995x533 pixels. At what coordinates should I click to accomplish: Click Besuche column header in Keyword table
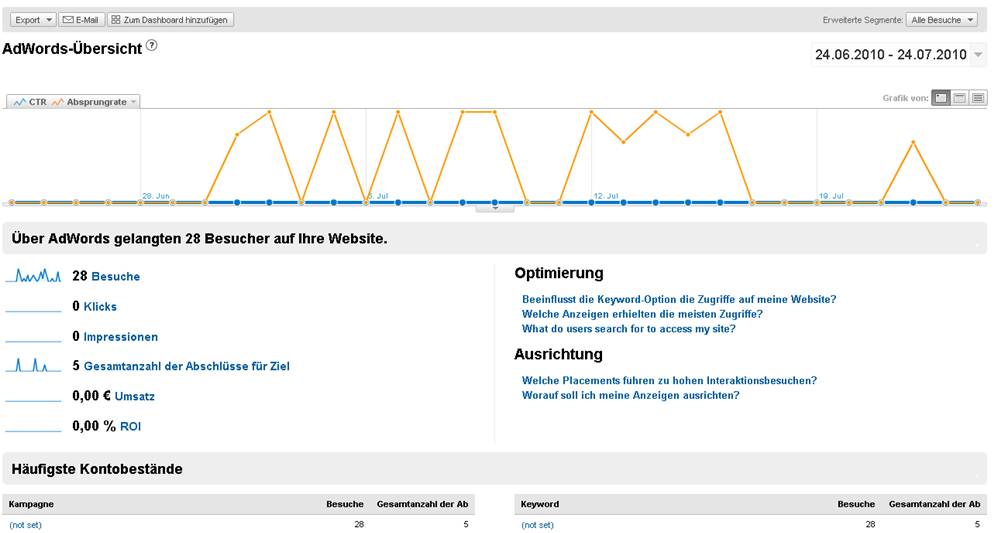(856, 504)
